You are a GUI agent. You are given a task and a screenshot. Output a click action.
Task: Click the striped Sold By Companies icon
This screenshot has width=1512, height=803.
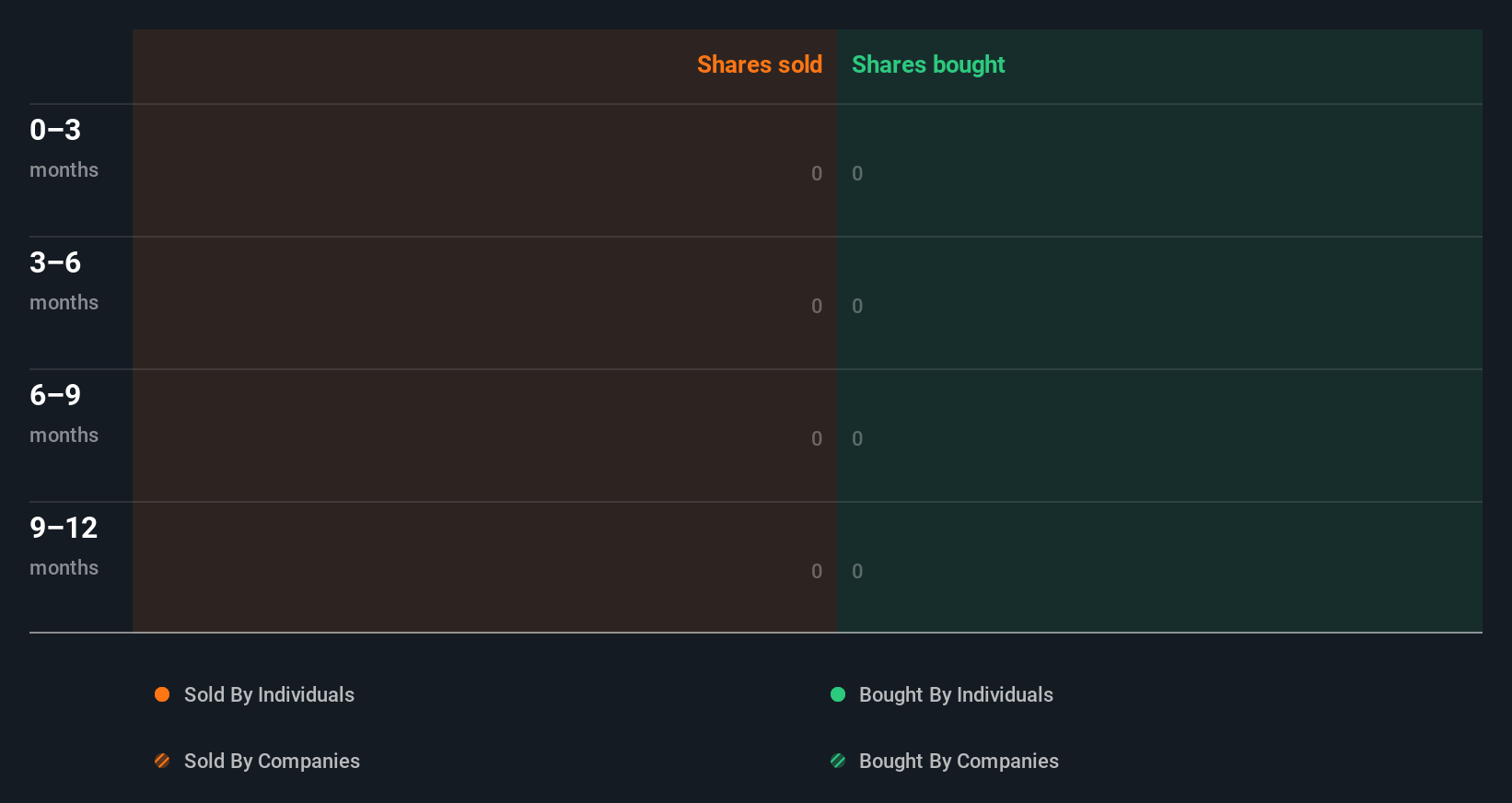[x=162, y=761]
